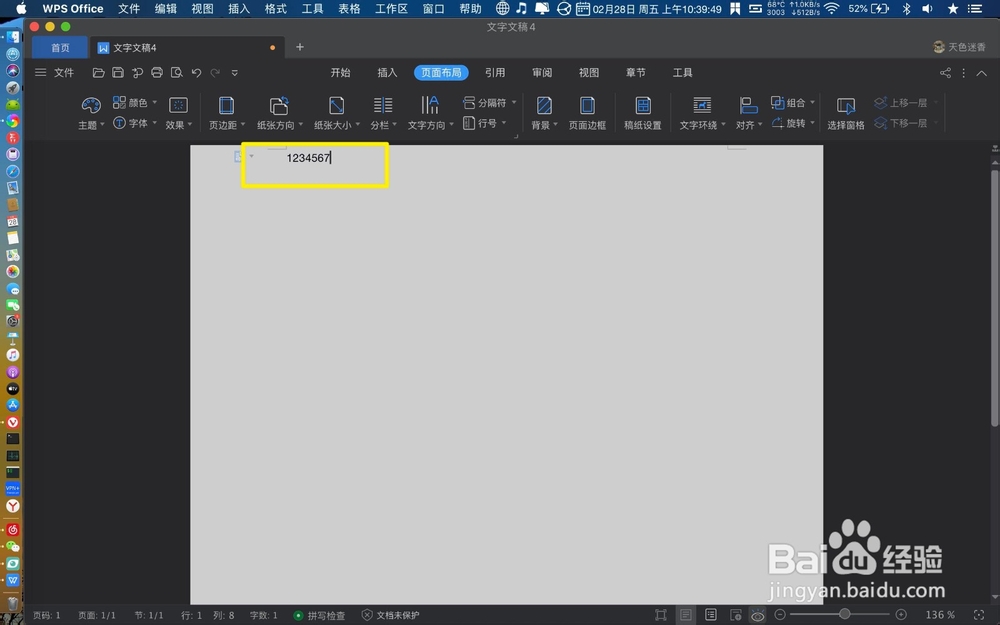Open the 格式 menu in the menu bar
1000x625 pixels.
tap(276, 9)
